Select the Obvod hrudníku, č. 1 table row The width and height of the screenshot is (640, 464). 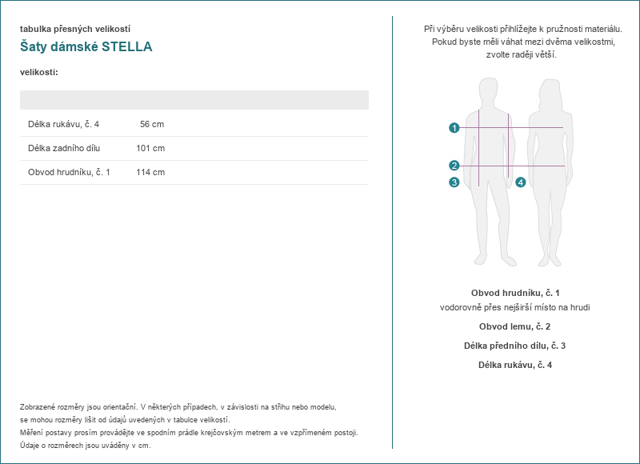(194, 172)
